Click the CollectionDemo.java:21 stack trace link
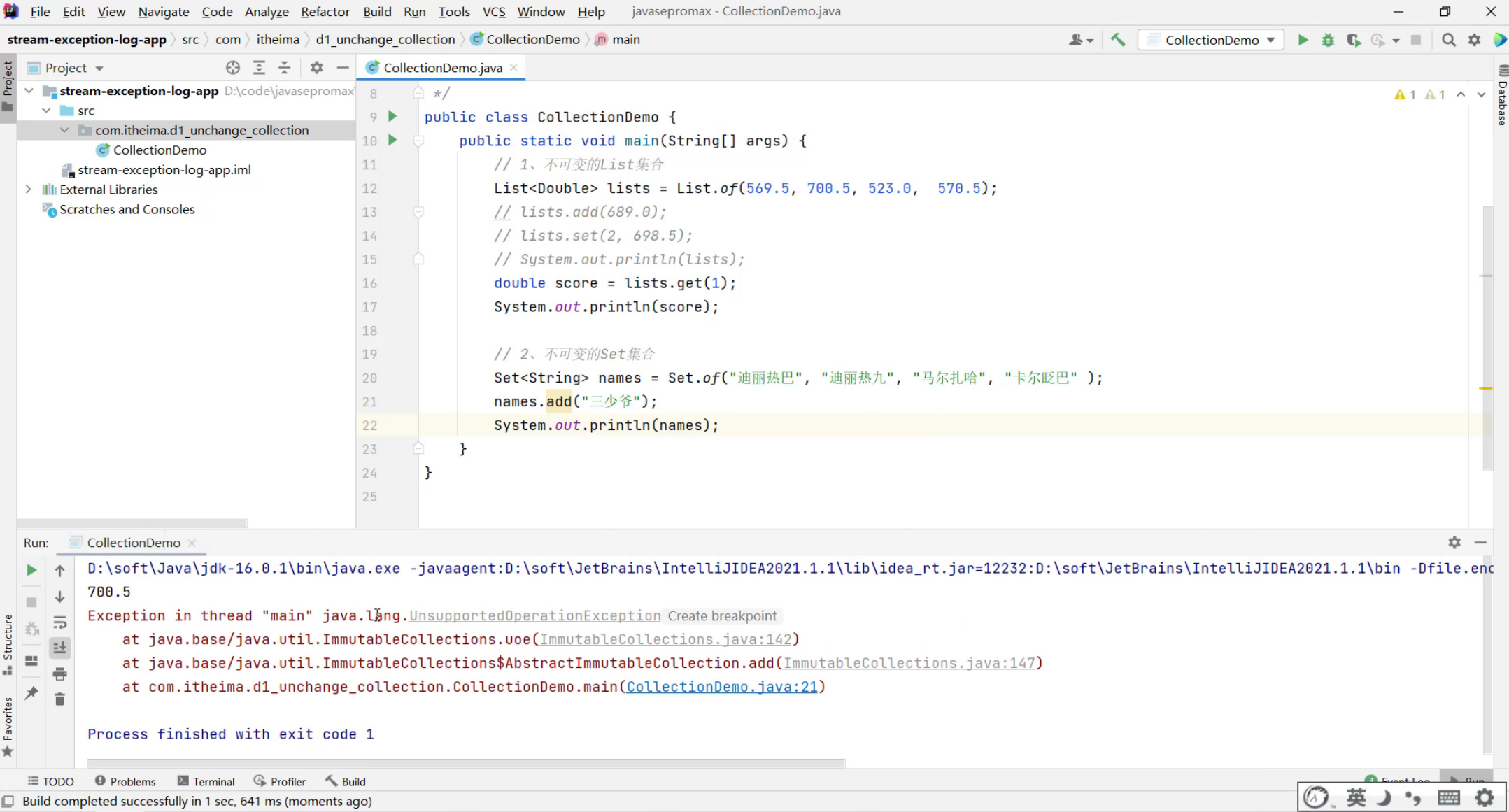 721,687
